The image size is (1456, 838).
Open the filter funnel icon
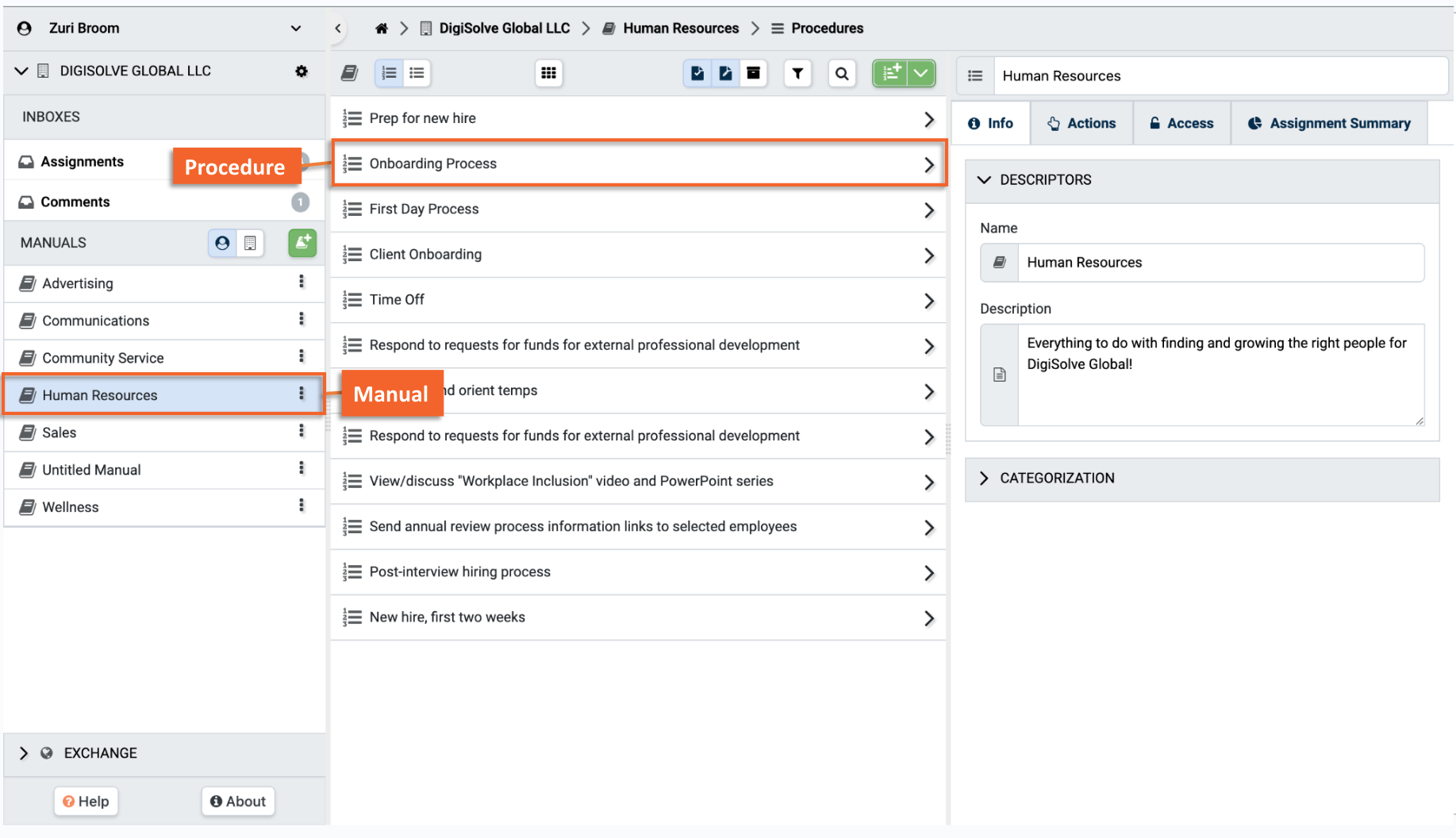coord(797,74)
